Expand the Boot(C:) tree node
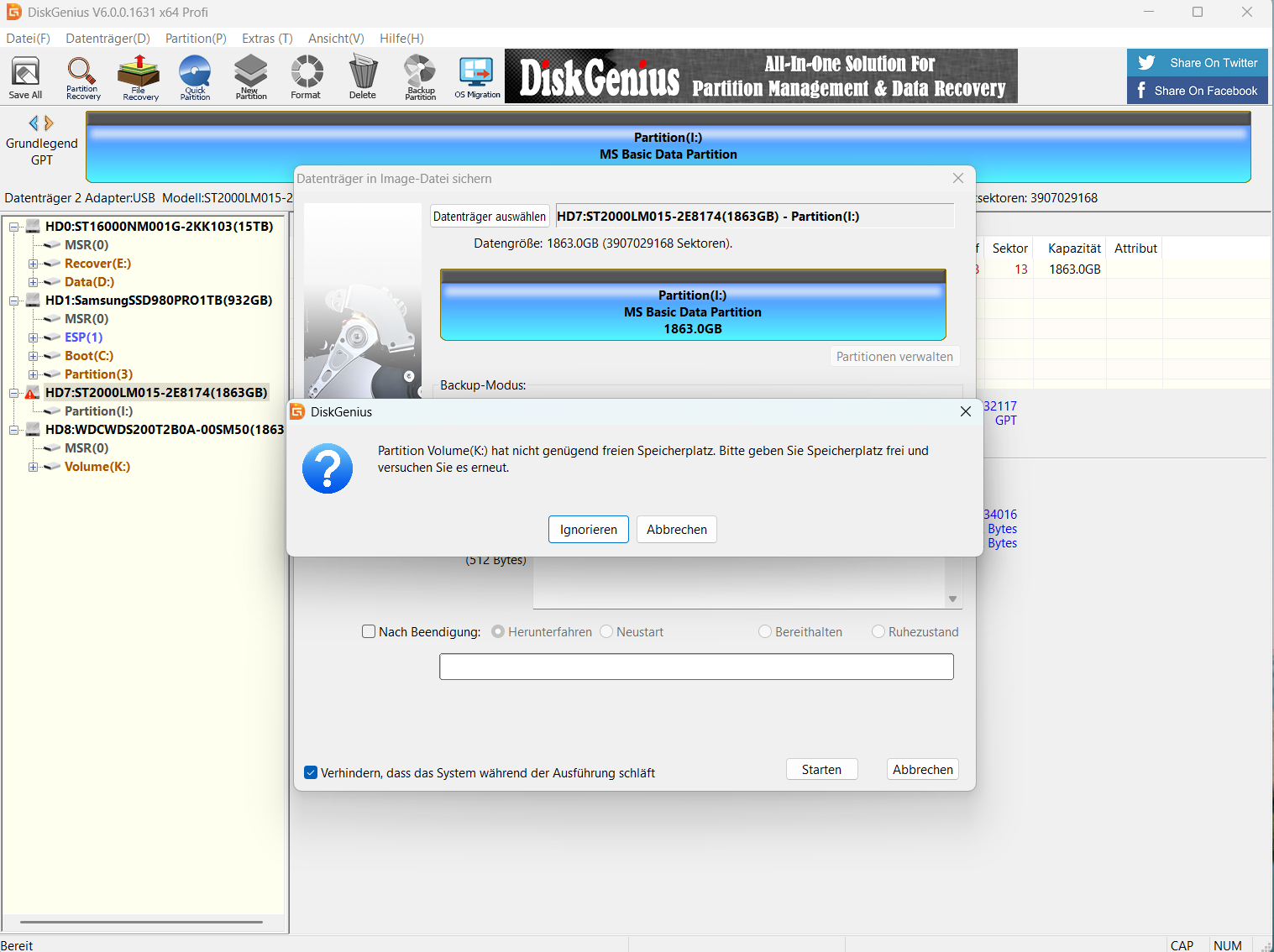The width and height of the screenshot is (1274, 952). click(x=34, y=356)
